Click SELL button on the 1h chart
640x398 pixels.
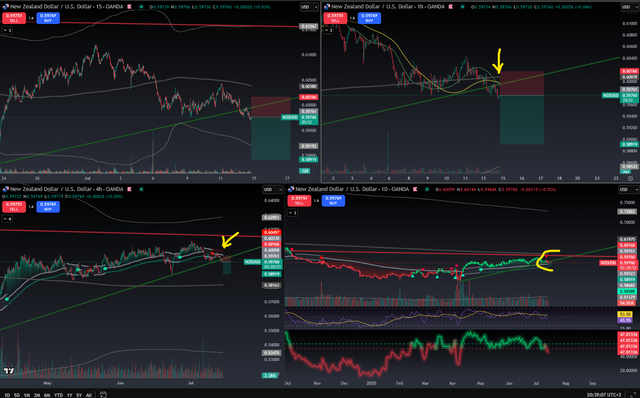point(335,18)
